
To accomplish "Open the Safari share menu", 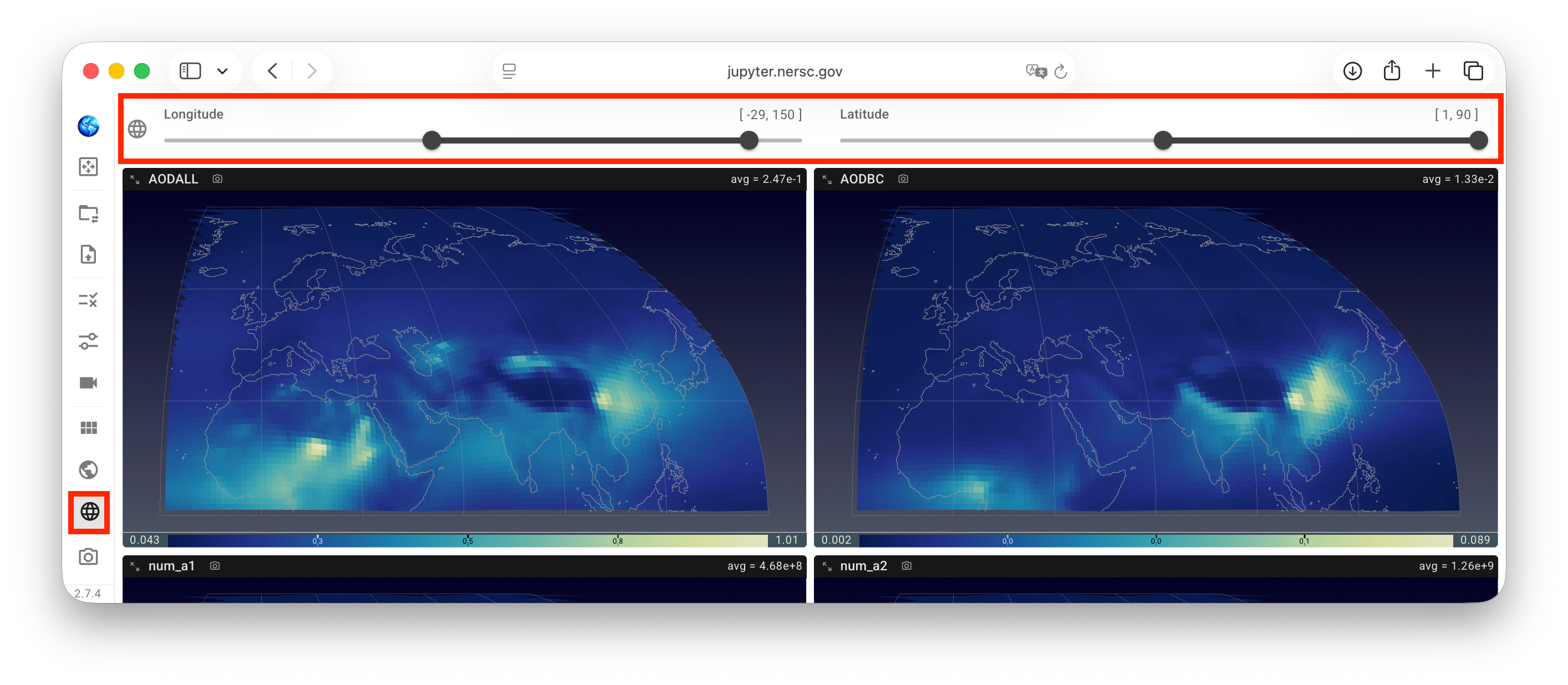I will (x=1392, y=70).
